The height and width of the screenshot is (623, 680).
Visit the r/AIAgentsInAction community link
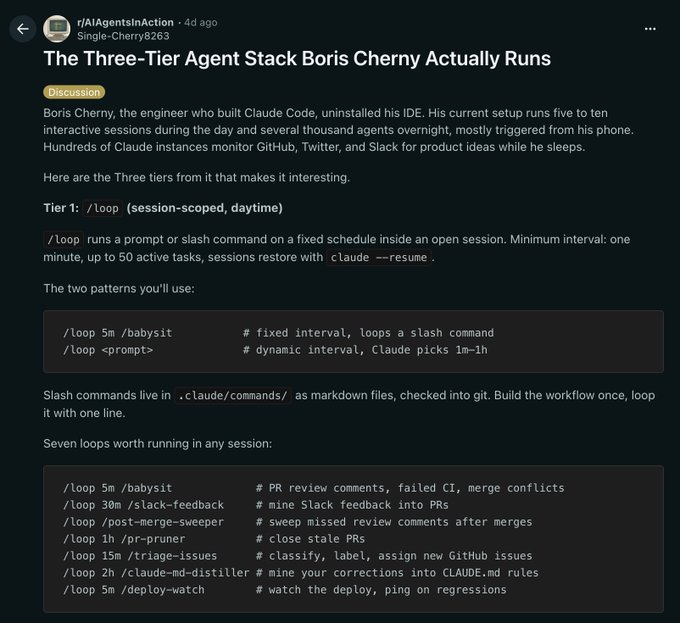[x=125, y=23]
